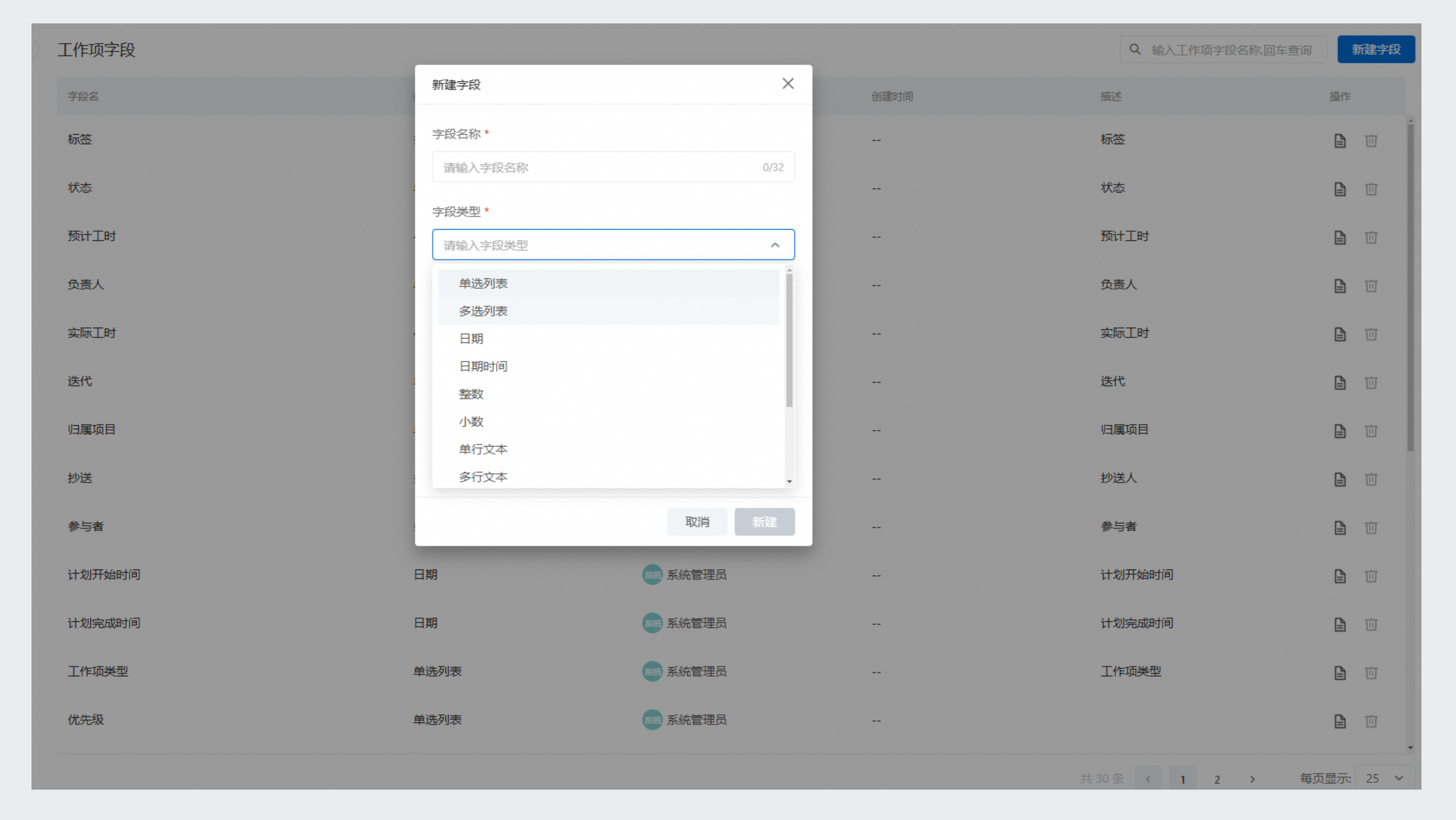1456x820 pixels.
Task: Click trash icon in 状态 row
Action: (1371, 189)
